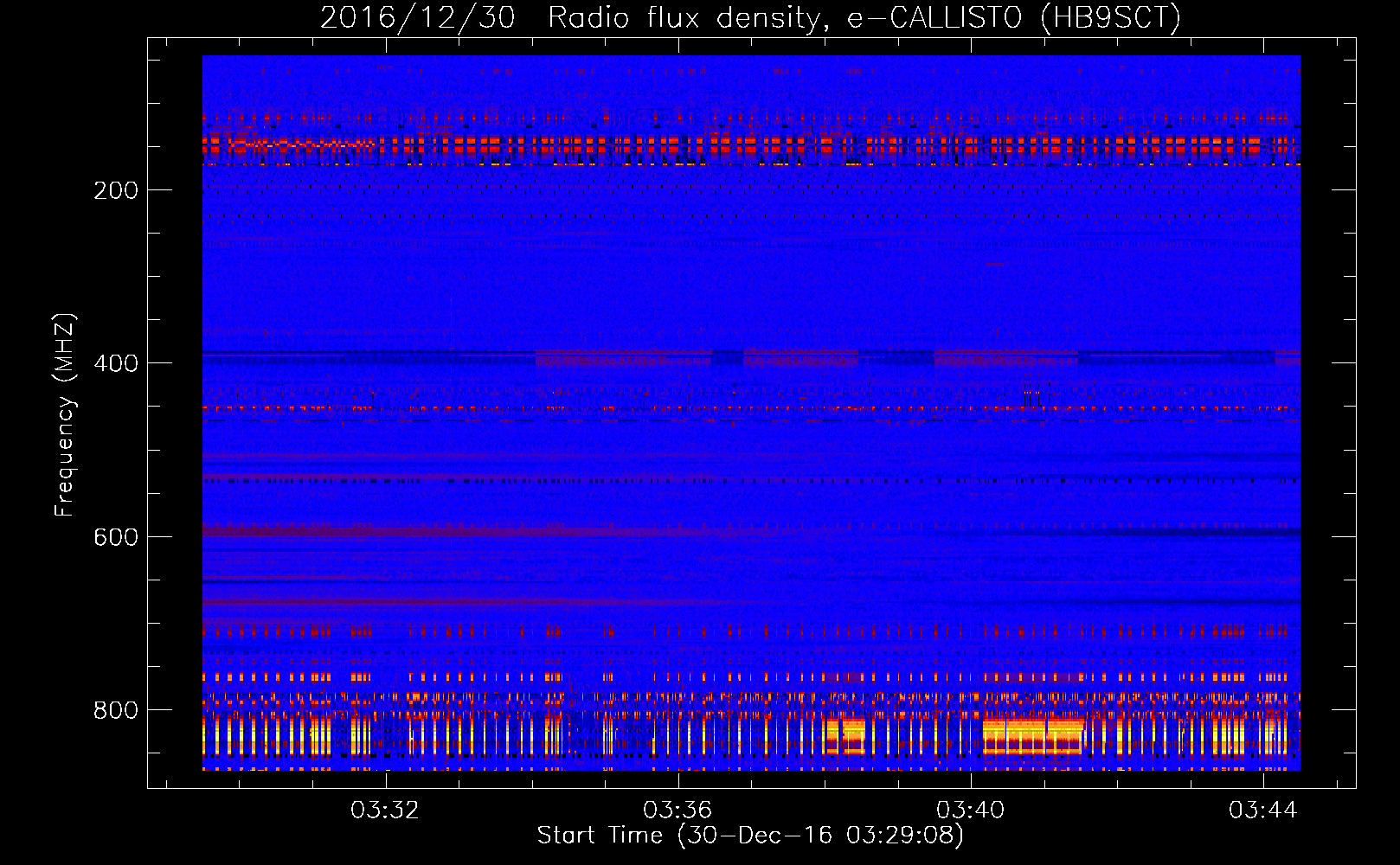1400x865 pixels.
Task: Click the 200 frequency tick label
Action: (x=116, y=190)
